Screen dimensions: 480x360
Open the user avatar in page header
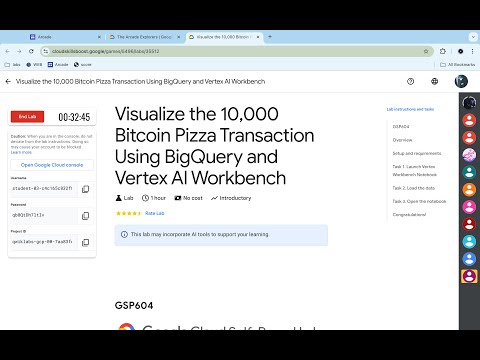pyautogui.click(x=461, y=81)
